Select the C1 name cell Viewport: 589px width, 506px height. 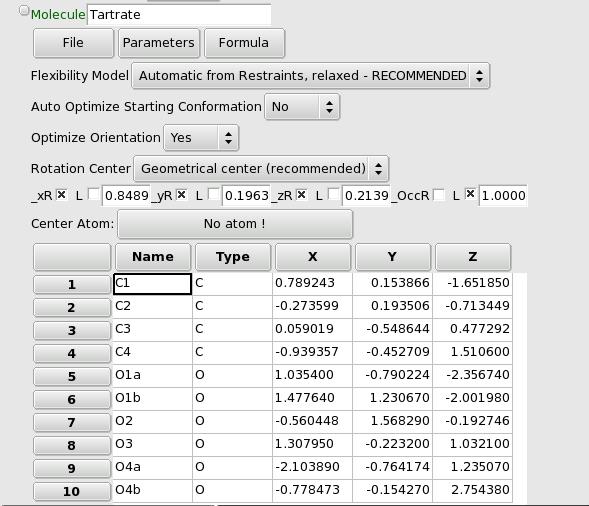pyautogui.click(x=152, y=284)
